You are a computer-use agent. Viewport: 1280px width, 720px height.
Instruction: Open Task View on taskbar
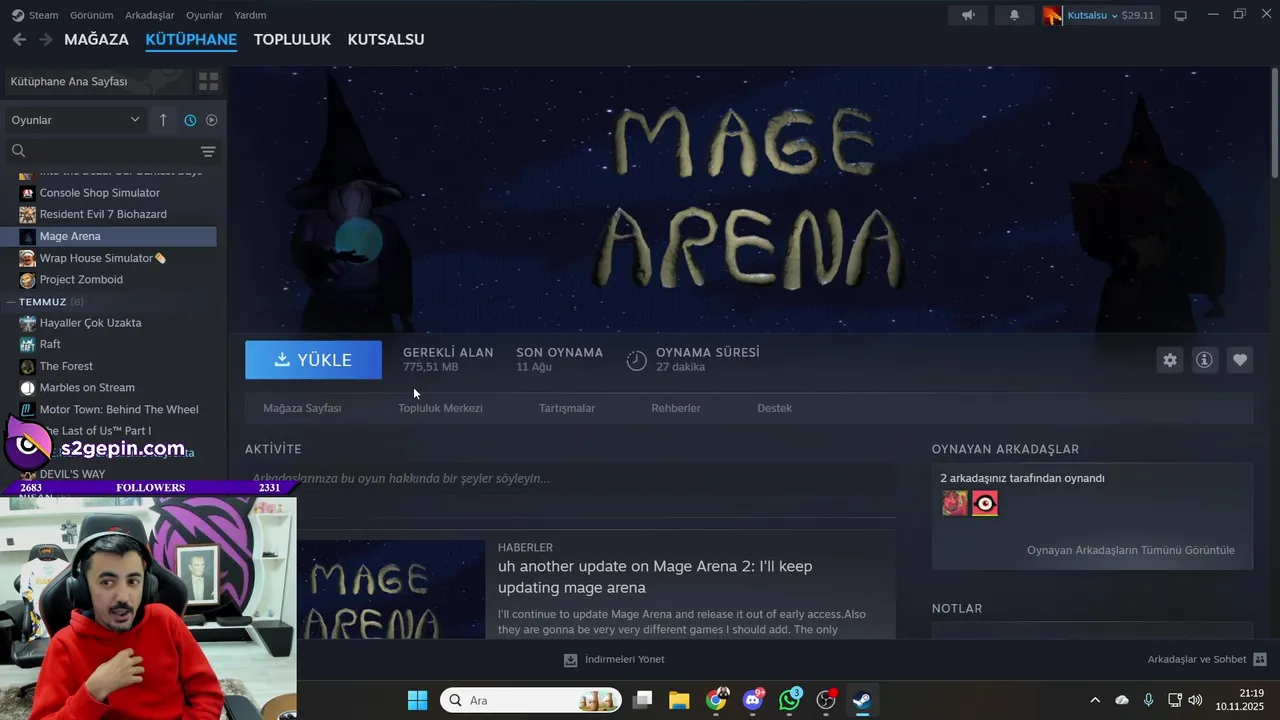tap(643, 700)
